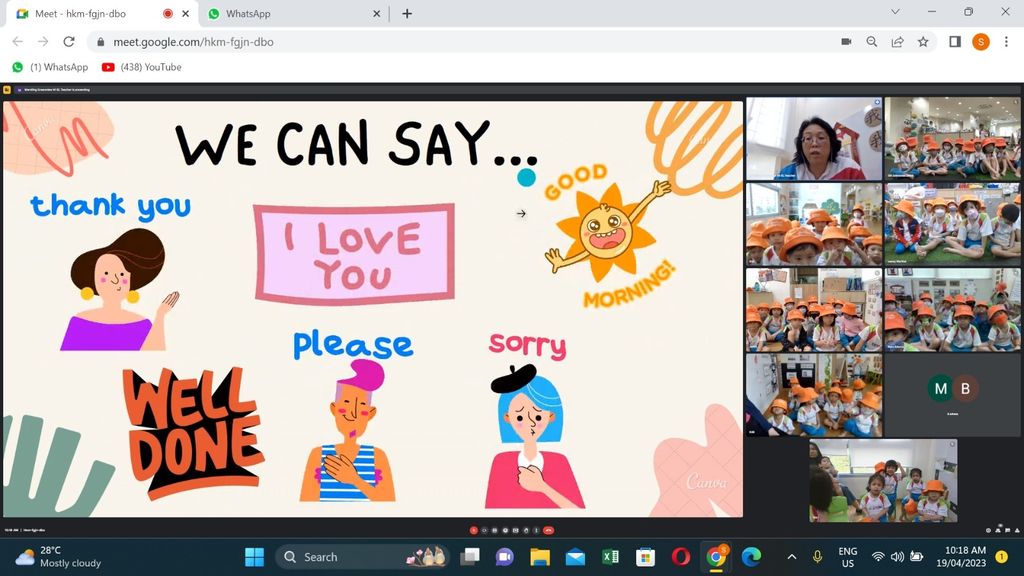Open the Mail app on taskbar
1024x576 pixels.
pos(575,557)
